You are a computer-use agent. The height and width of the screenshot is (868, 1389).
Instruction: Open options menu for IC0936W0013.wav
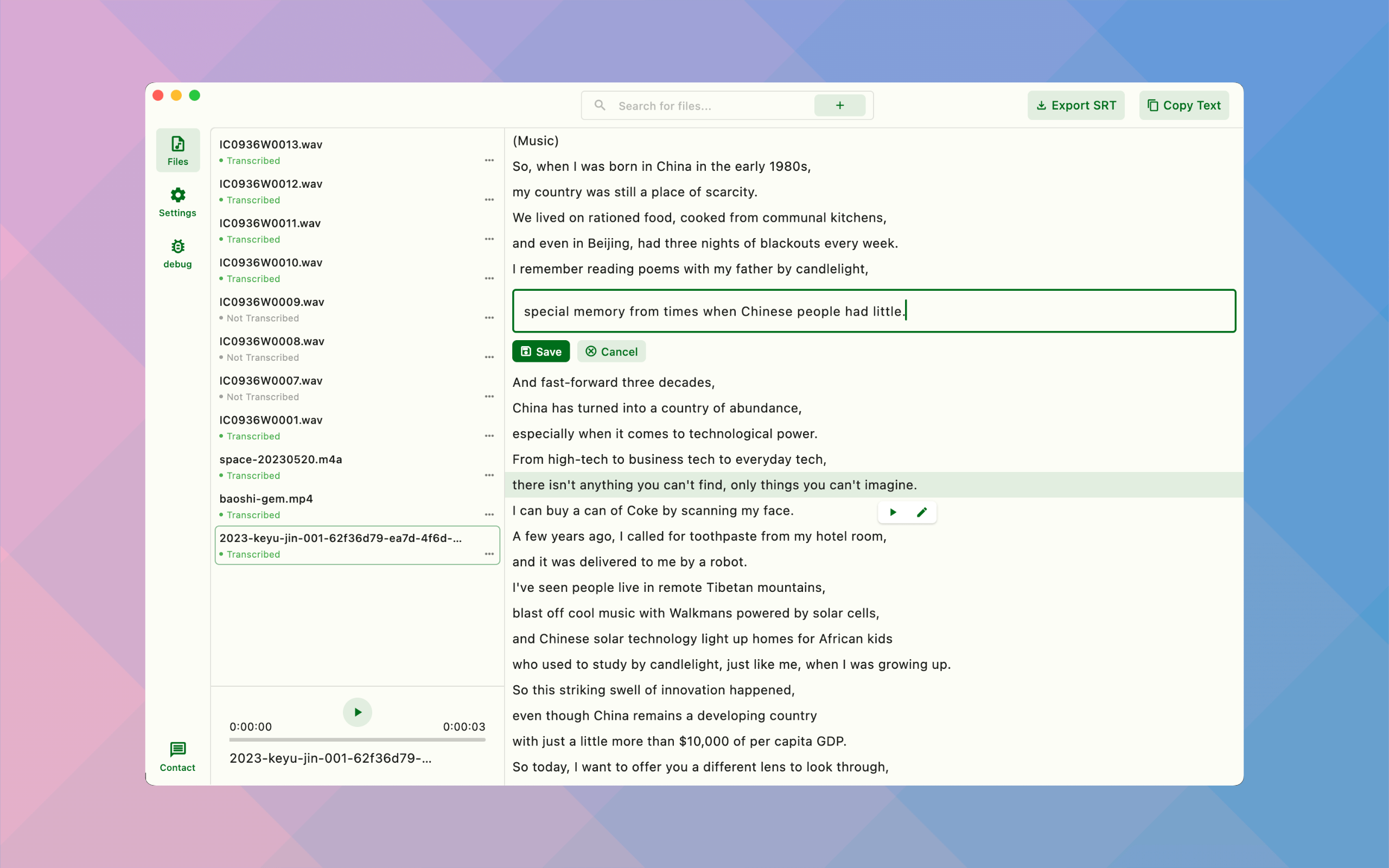[x=489, y=159]
